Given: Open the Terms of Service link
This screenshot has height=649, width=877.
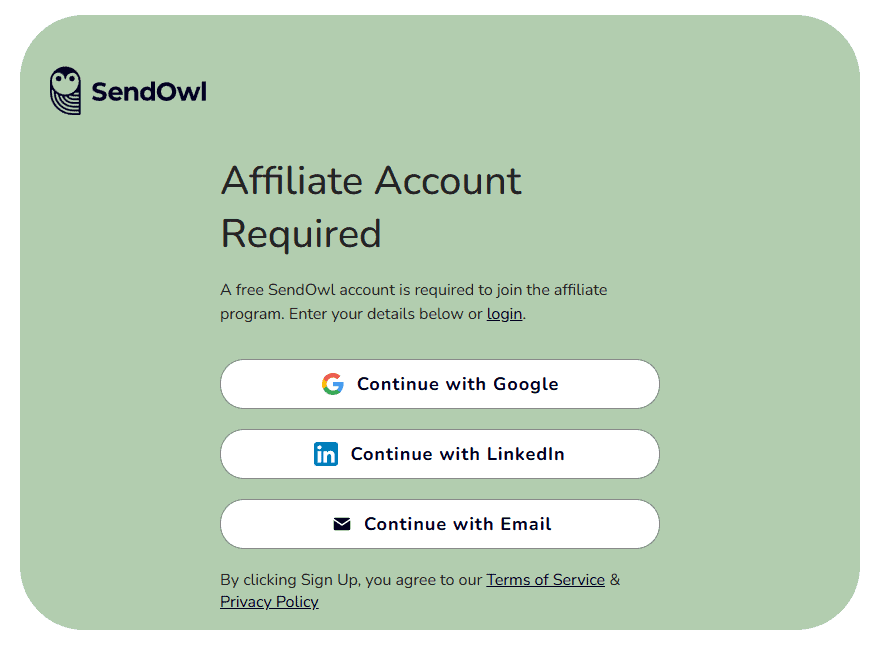Looking at the screenshot, I should 545,580.
